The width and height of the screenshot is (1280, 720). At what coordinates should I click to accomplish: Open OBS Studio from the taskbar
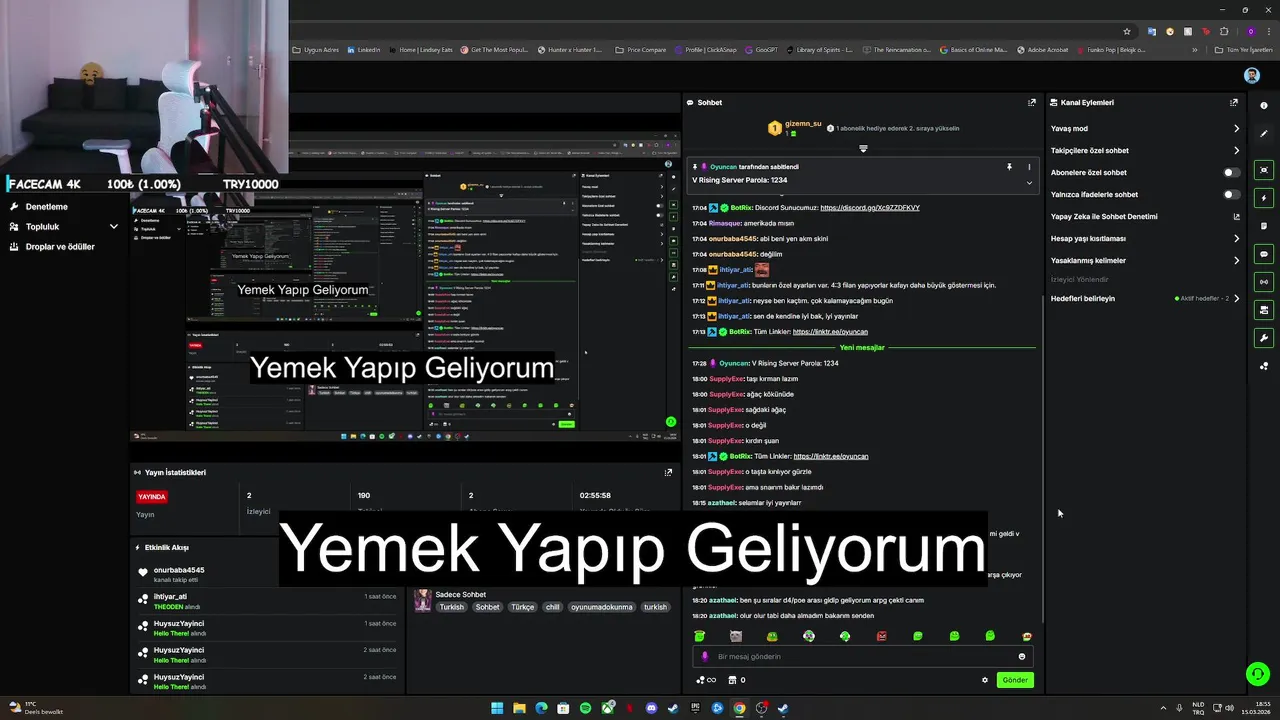pyautogui.click(x=761, y=708)
